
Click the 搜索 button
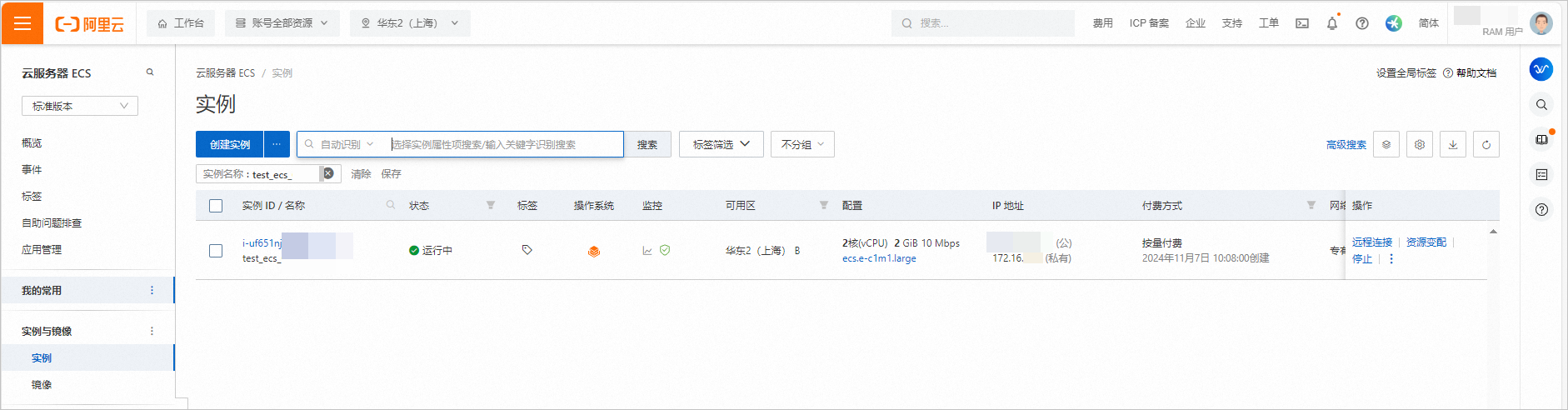tap(647, 144)
